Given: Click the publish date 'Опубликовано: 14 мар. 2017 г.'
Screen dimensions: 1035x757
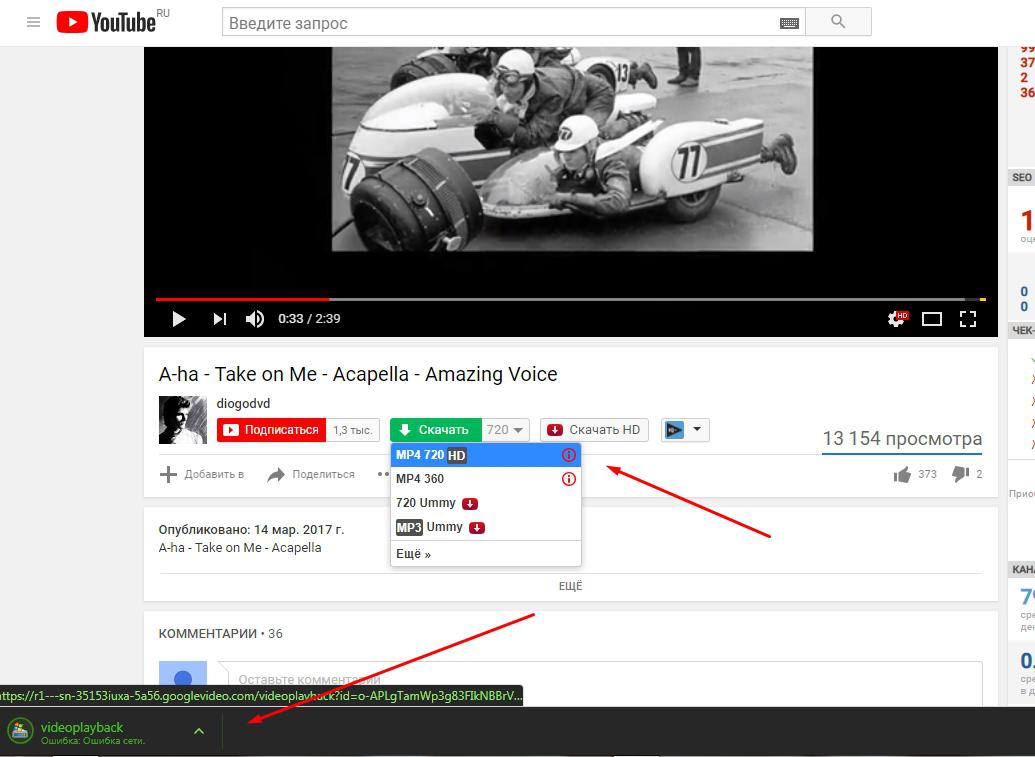Looking at the screenshot, I should pos(251,530).
